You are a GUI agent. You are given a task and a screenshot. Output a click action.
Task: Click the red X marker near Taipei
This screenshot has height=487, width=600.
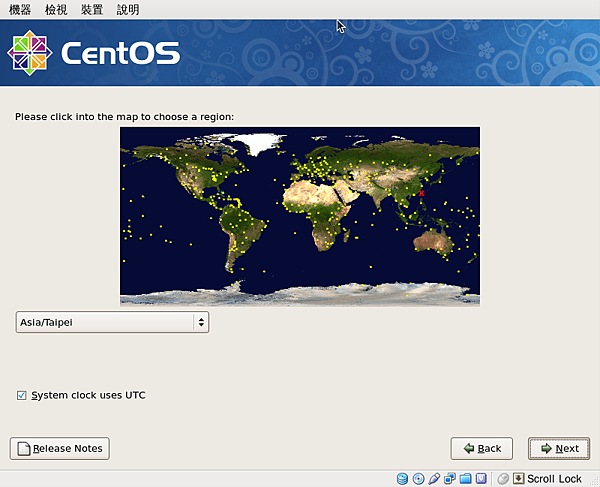[x=421, y=193]
